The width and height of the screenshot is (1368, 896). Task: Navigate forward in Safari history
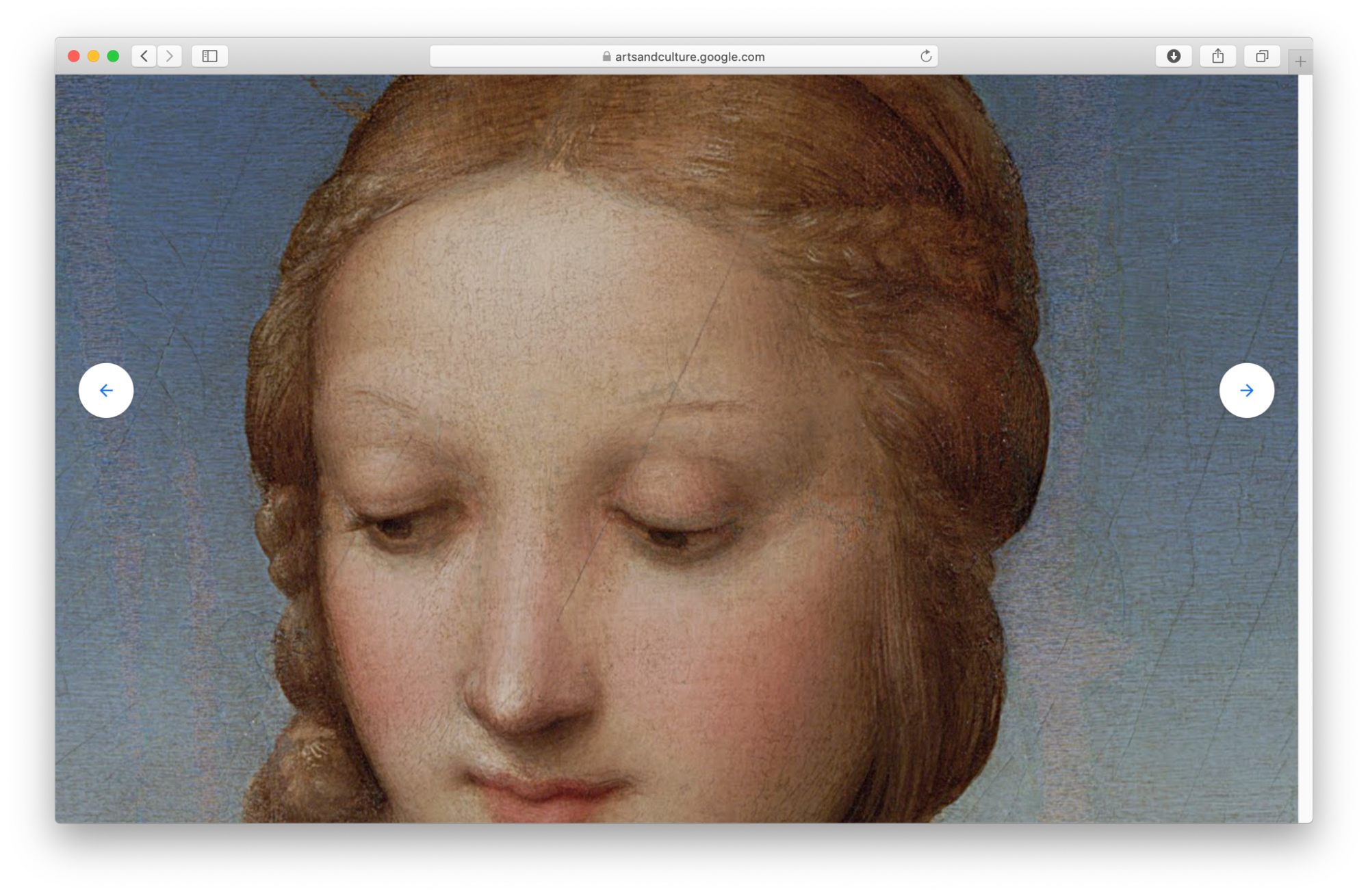(x=169, y=56)
